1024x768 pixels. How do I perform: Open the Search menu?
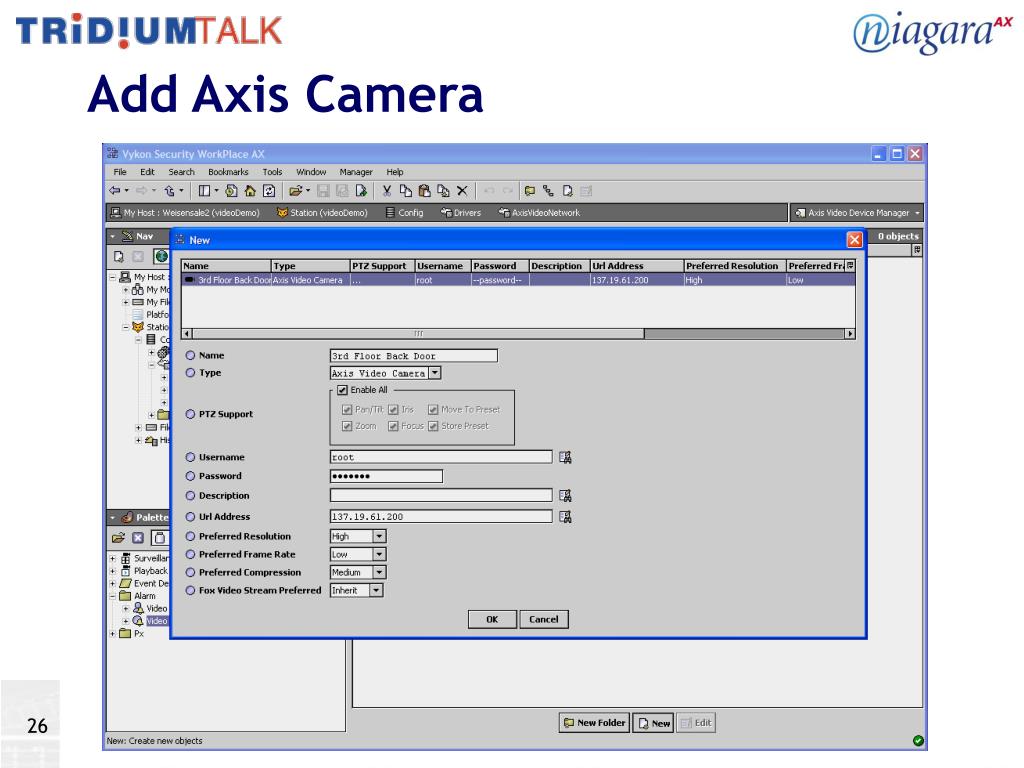pos(182,172)
